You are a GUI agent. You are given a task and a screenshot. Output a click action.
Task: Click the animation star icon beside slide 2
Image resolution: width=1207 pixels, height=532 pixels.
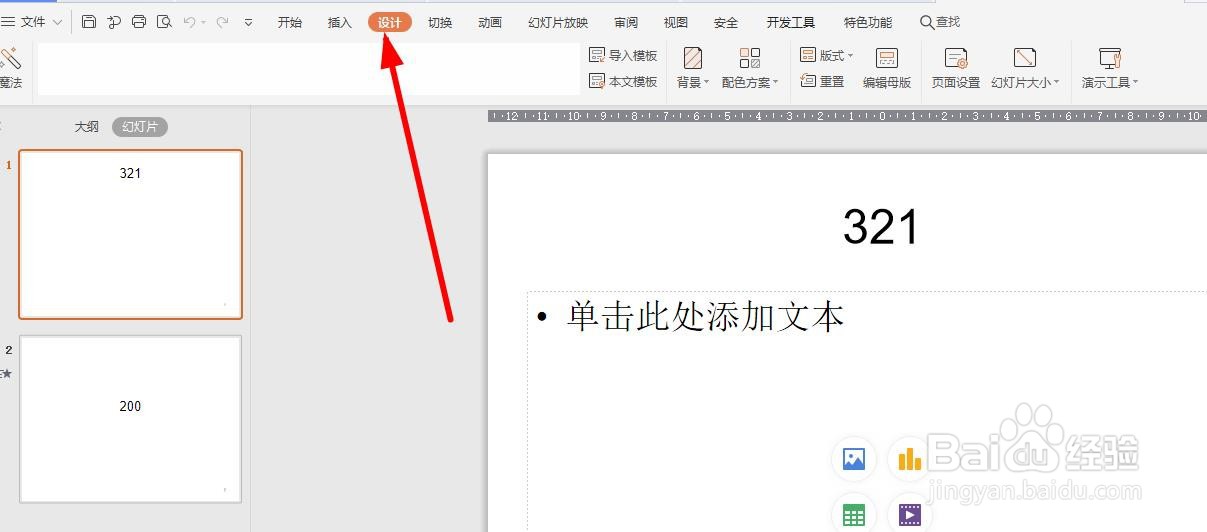[6, 373]
